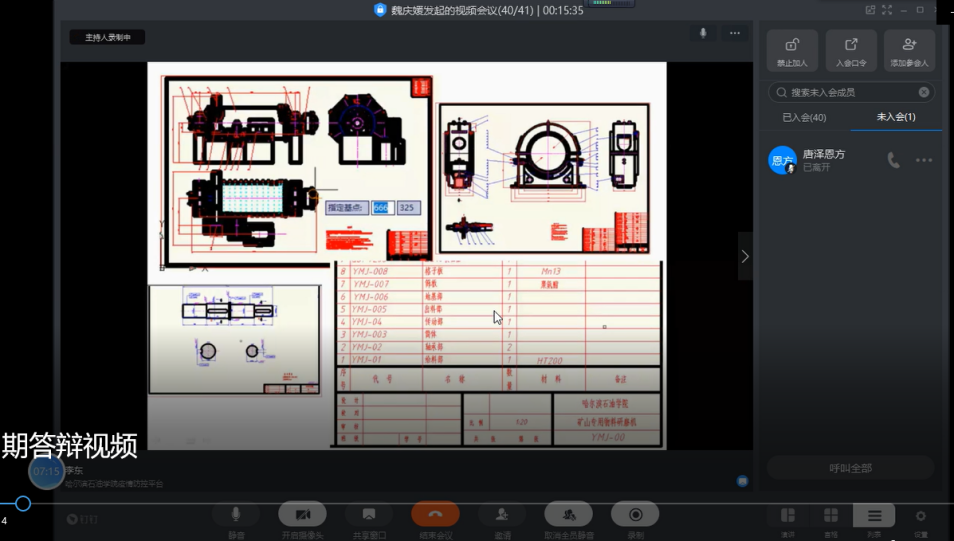Click 禁止加入 lock meeting button
This screenshot has width=954, height=541.
click(x=792, y=50)
